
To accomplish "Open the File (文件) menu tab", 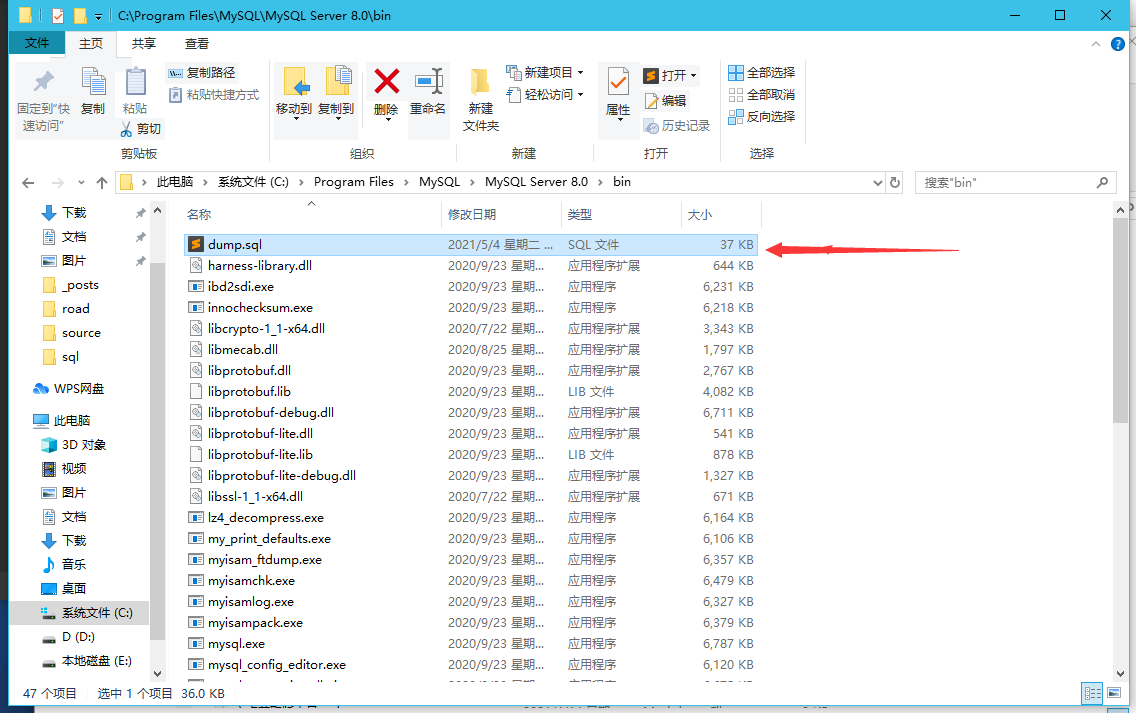I will click(37, 43).
